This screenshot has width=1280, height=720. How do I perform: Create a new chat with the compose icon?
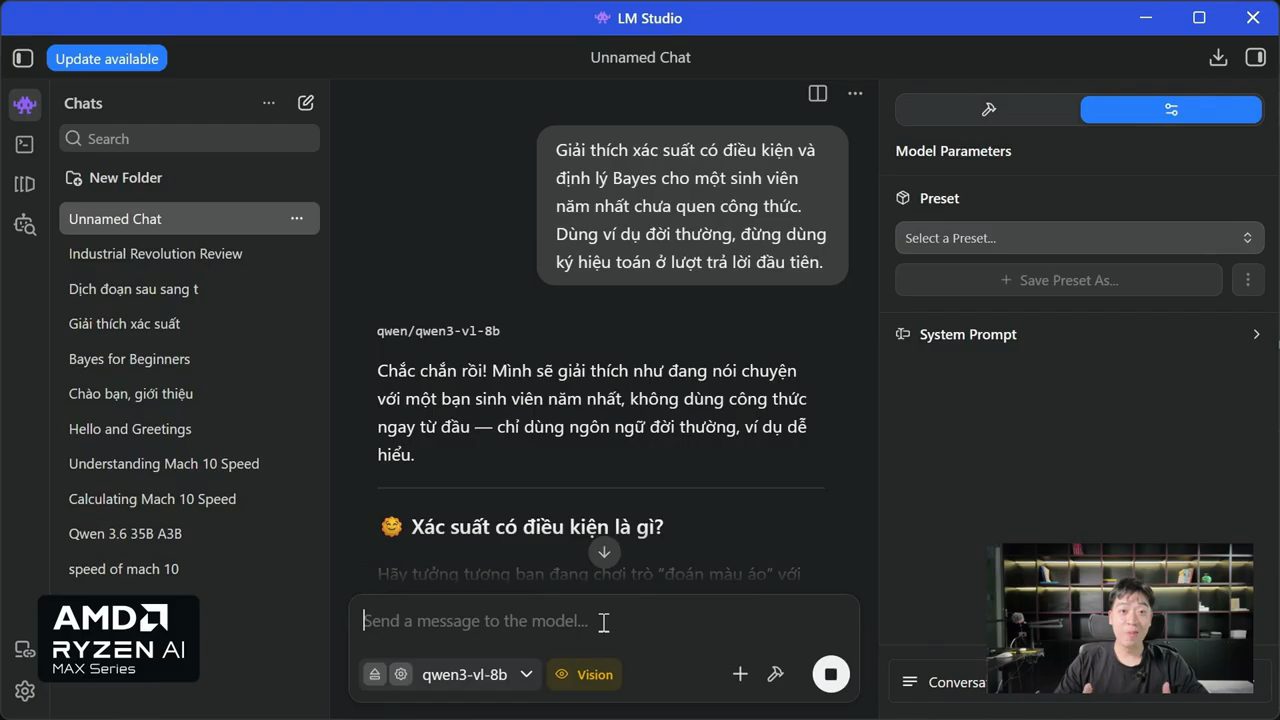pos(306,103)
